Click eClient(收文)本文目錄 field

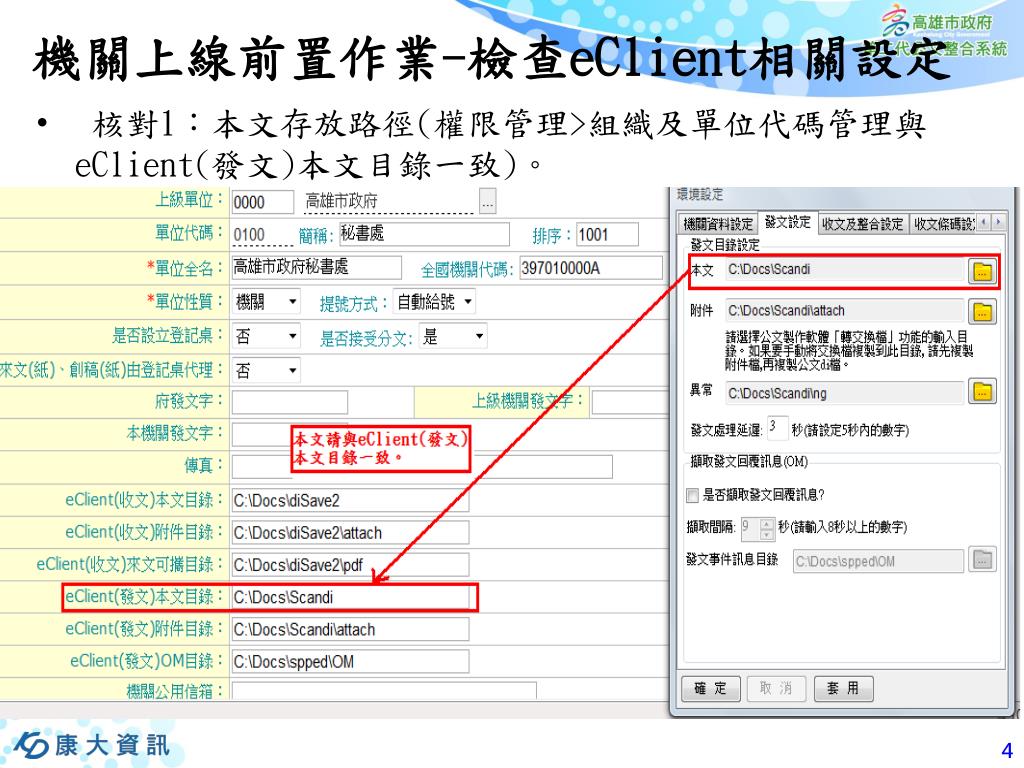(x=350, y=501)
